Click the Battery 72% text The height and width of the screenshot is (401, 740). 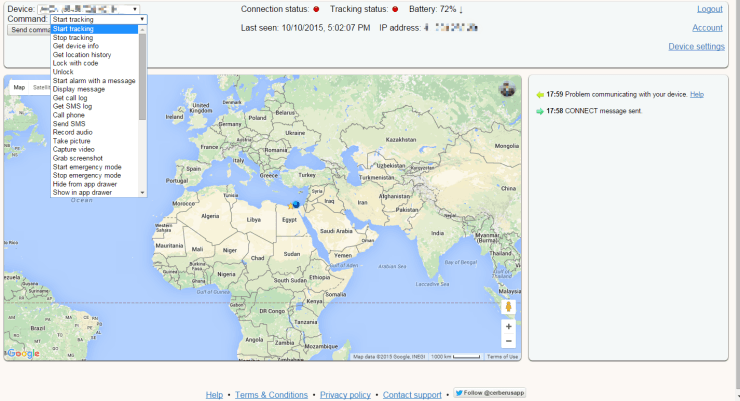pyautogui.click(x=433, y=9)
